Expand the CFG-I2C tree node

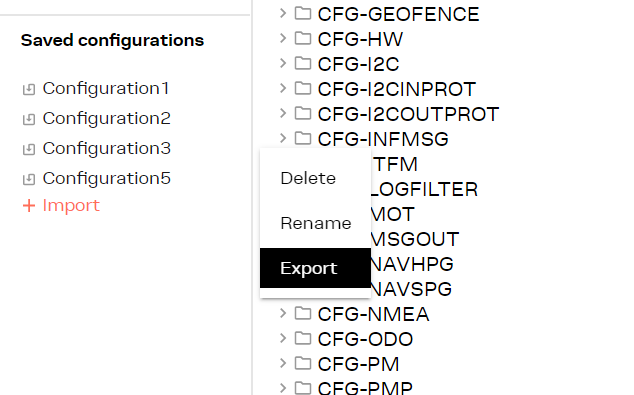(x=283, y=63)
